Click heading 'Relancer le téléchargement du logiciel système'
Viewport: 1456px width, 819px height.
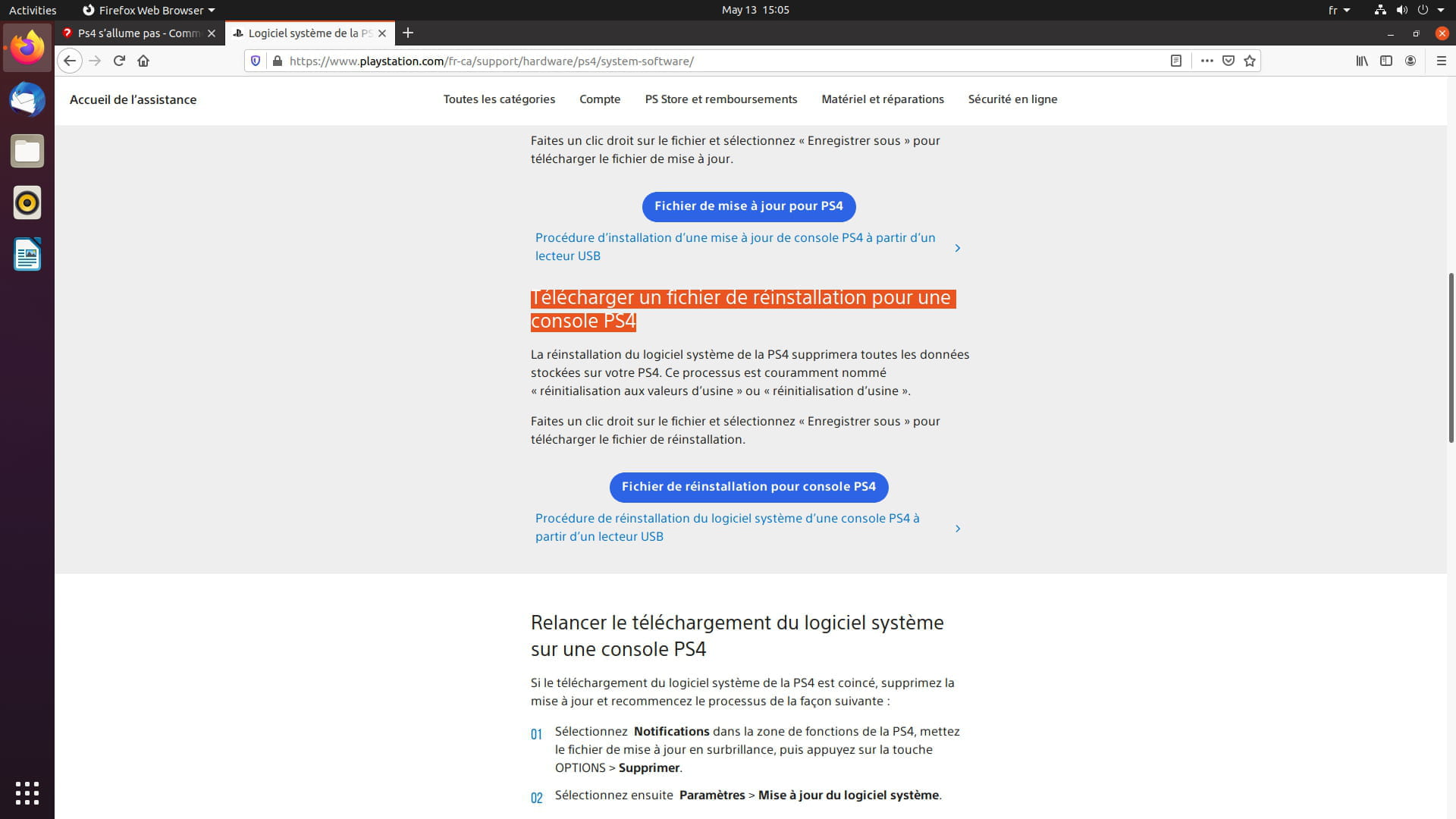tap(737, 635)
